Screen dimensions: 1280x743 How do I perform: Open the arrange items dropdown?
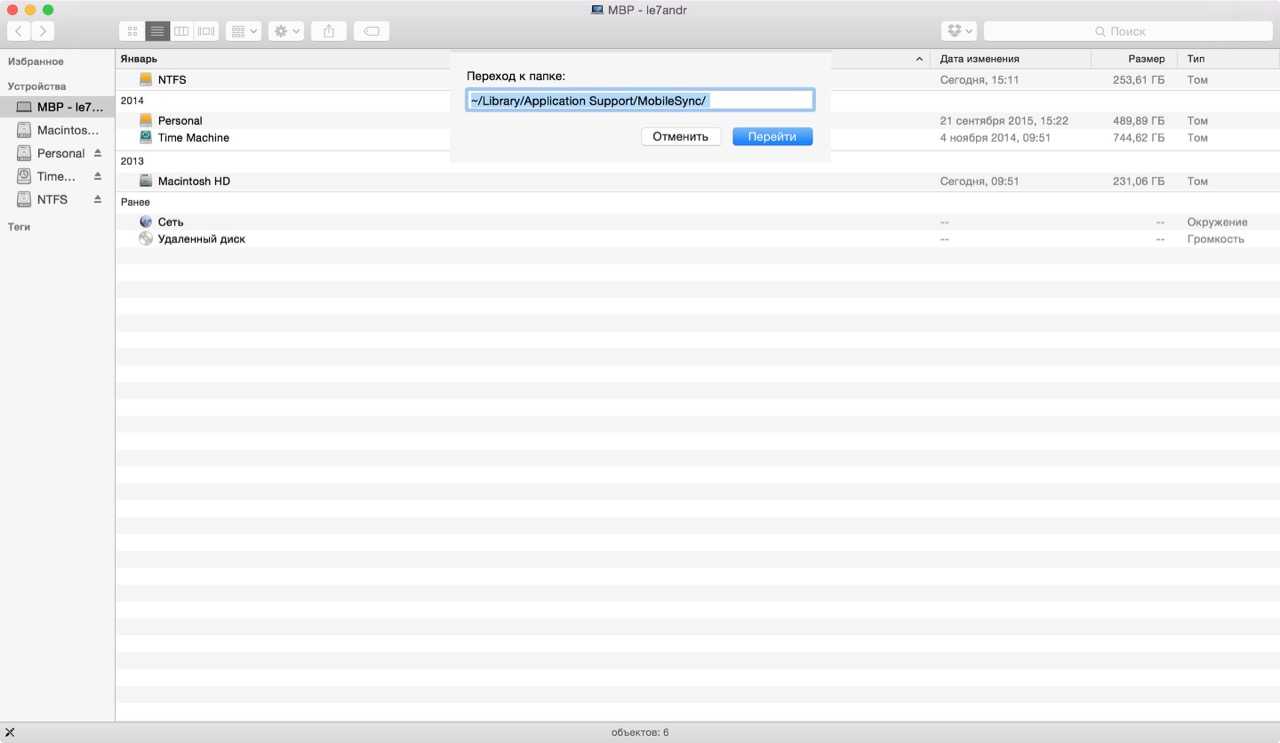pos(244,31)
